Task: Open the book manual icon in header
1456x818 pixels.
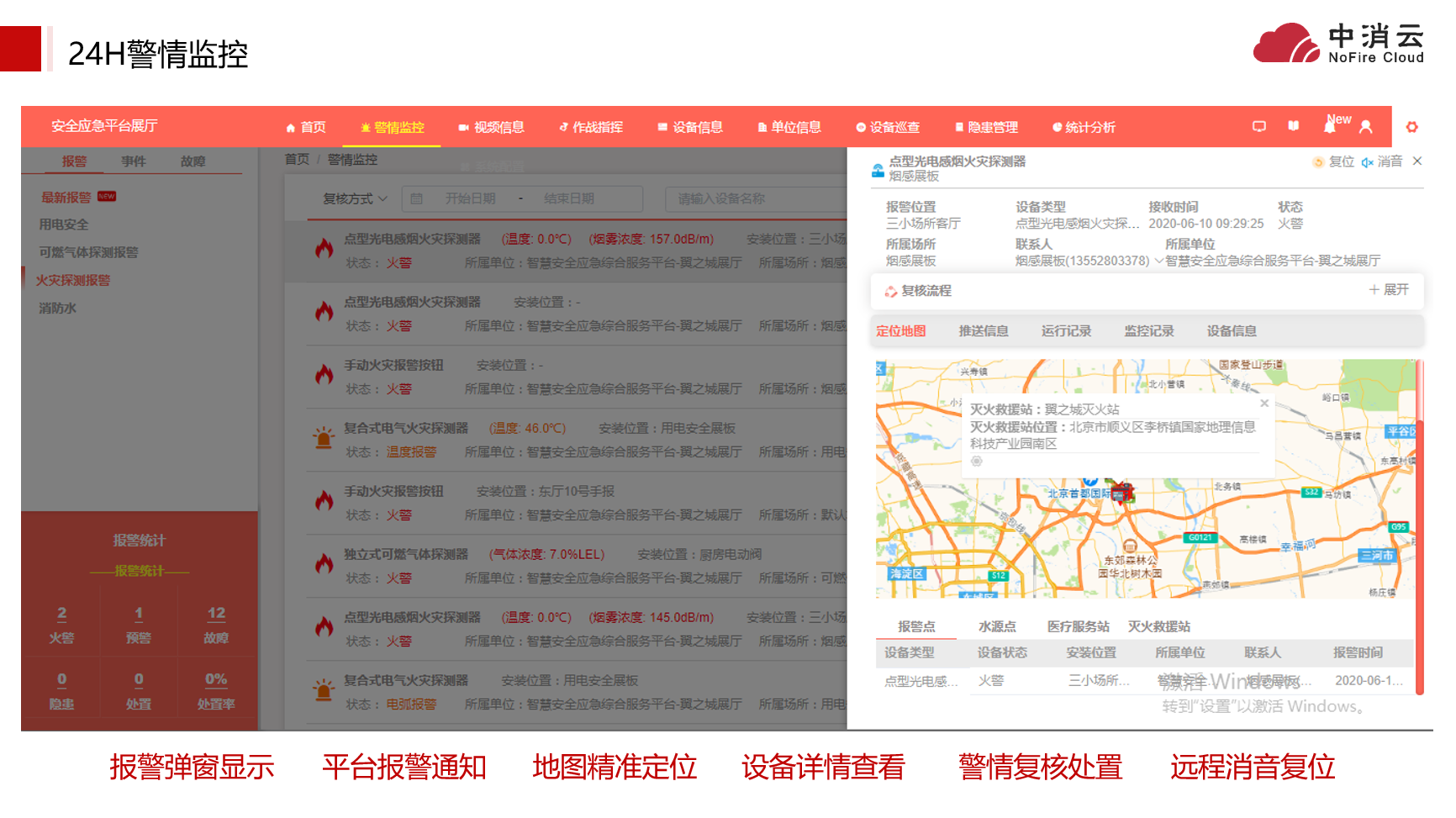Action: tap(1293, 126)
